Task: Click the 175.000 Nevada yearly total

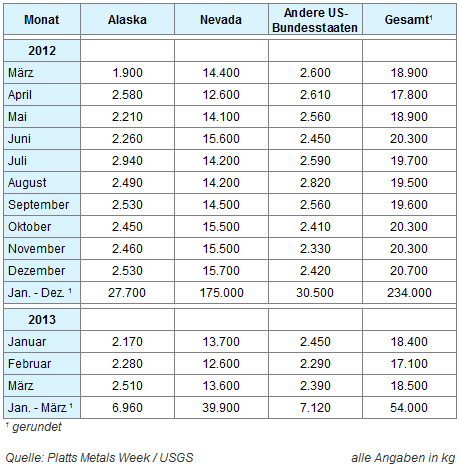Action: [221, 293]
